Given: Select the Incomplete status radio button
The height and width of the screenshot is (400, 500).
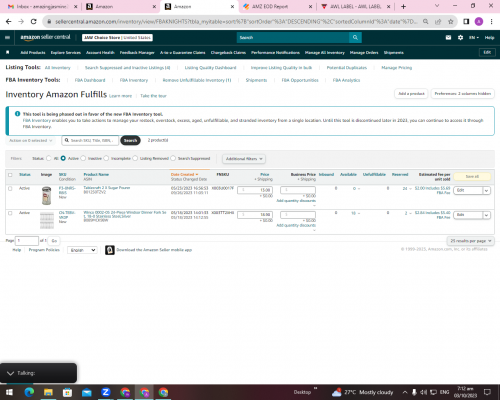Looking at the screenshot, I should pos(106,158).
